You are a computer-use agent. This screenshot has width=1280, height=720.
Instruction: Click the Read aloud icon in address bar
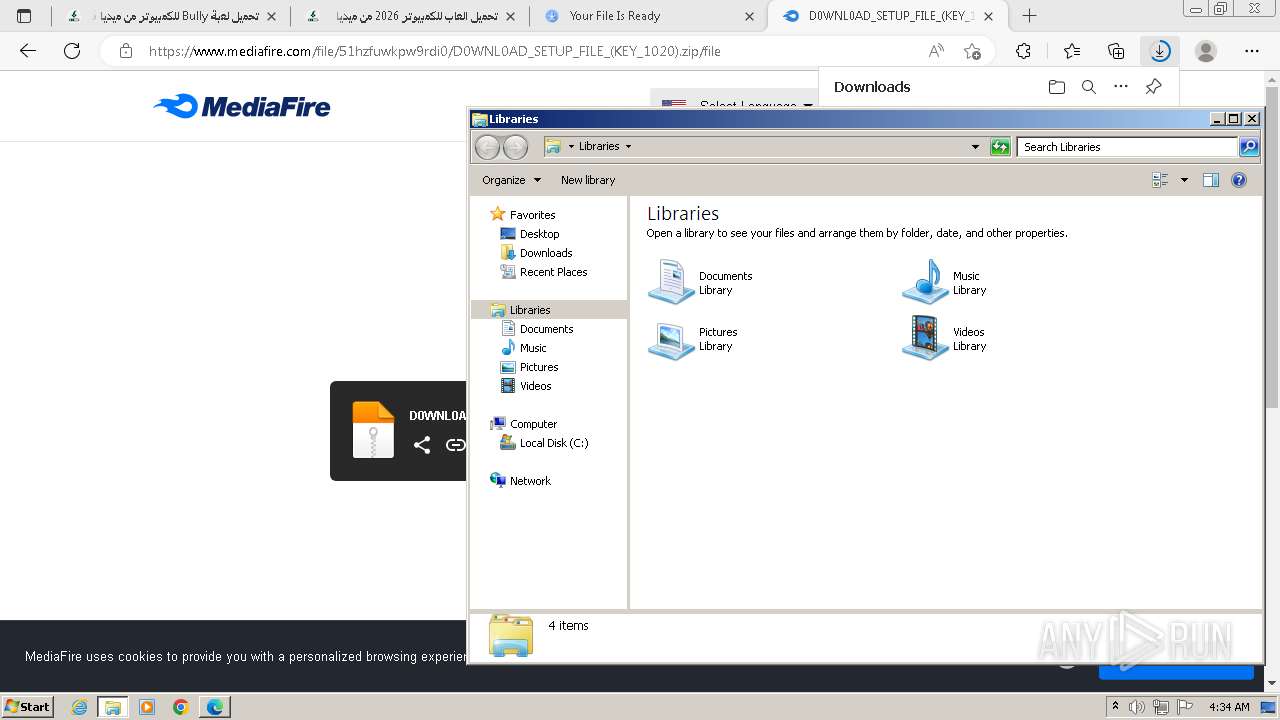[936, 51]
